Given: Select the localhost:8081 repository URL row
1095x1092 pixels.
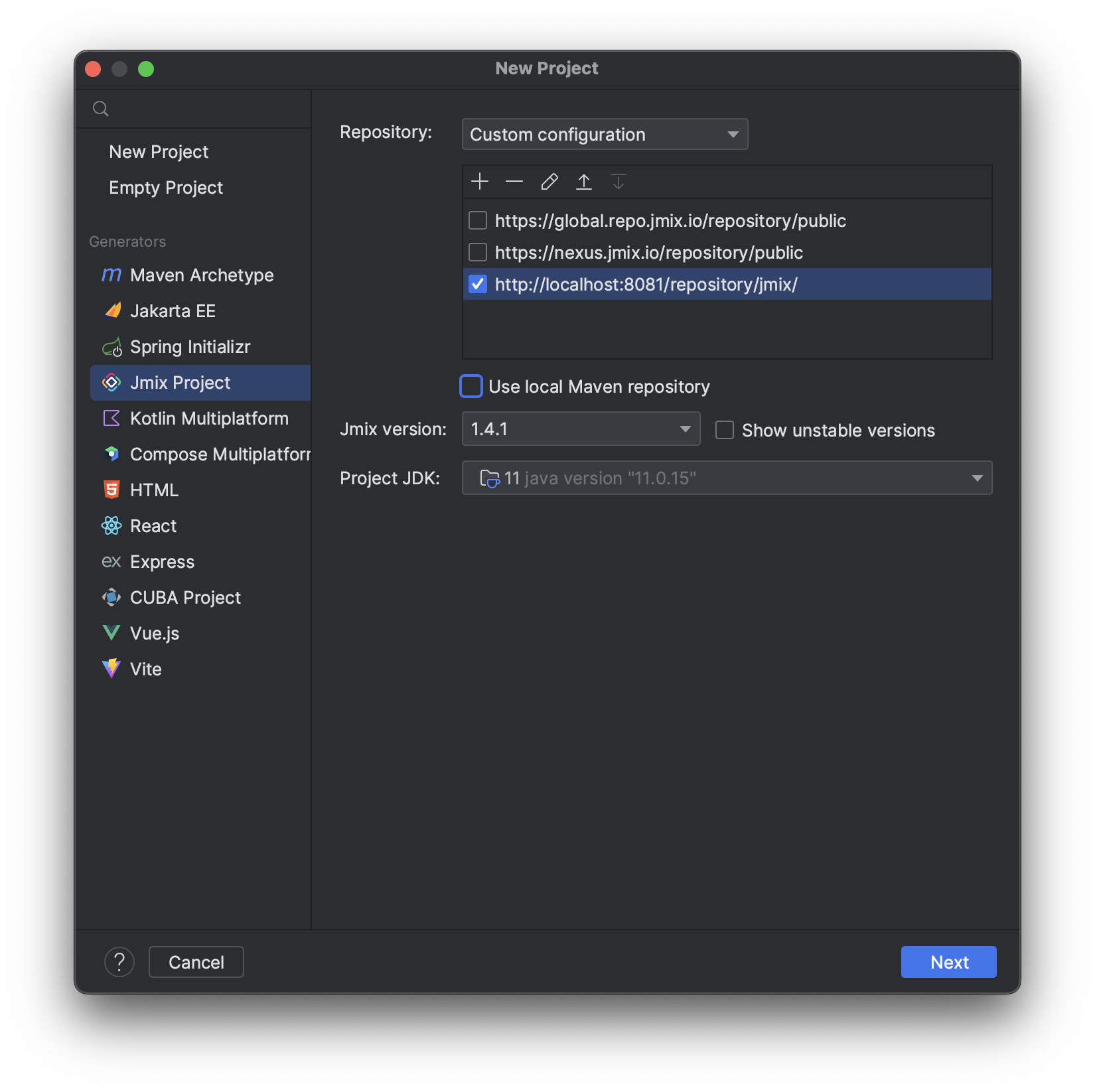Looking at the screenshot, I should click(727, 284).
